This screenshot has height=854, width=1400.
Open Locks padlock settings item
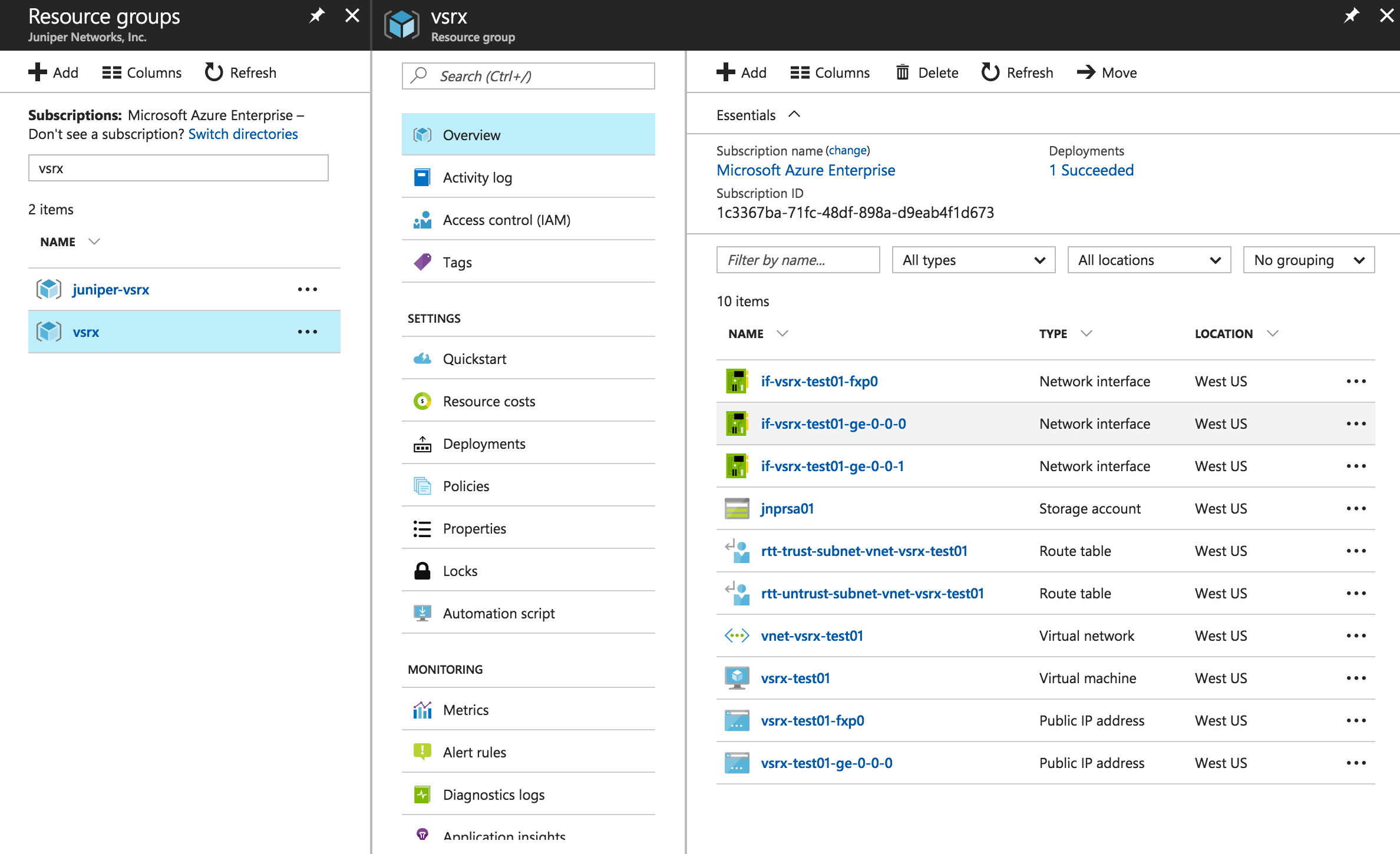pyautogui.click(x=460, y=571)
